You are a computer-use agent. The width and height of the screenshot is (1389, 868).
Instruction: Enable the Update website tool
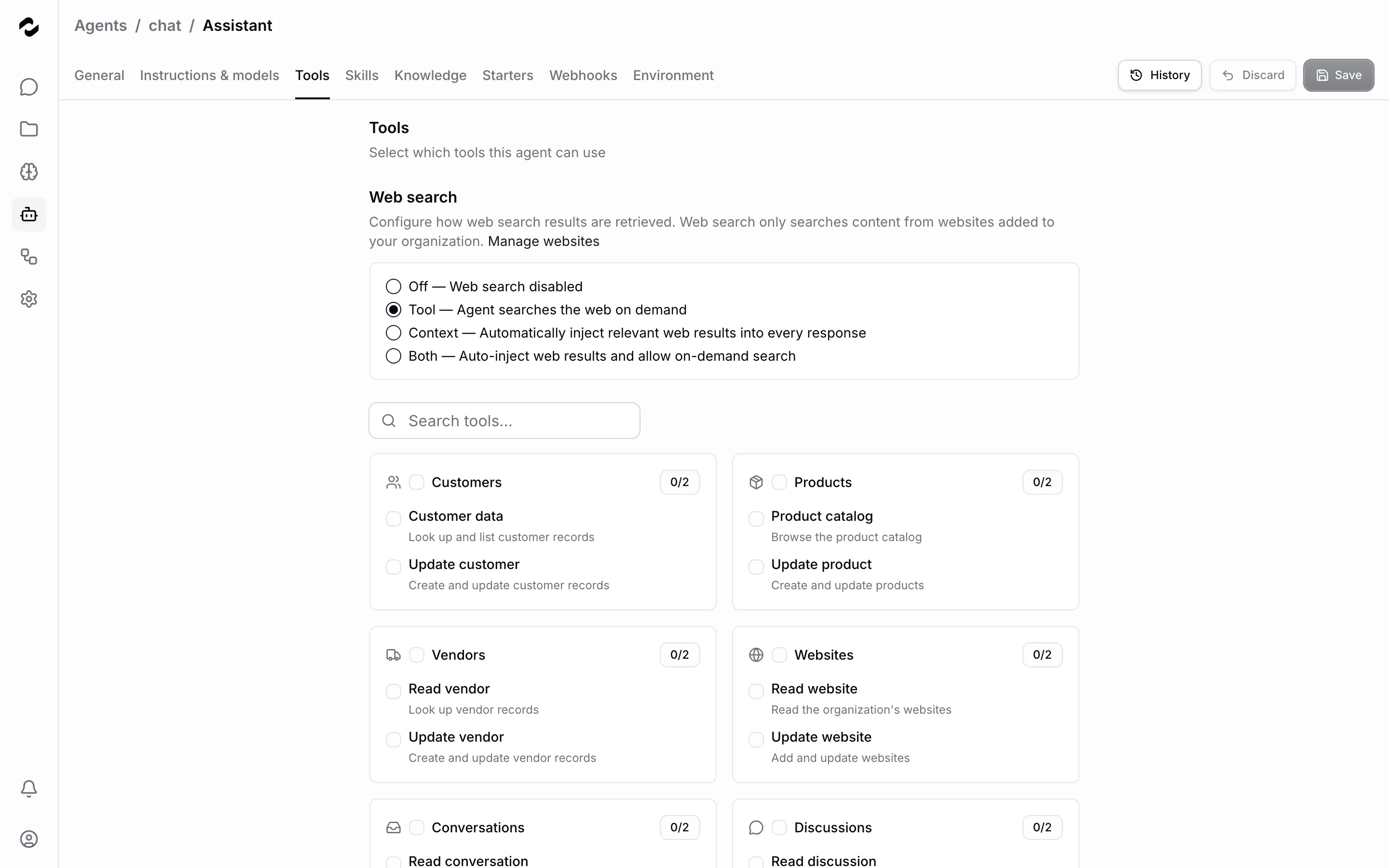(x=756, y=740)
